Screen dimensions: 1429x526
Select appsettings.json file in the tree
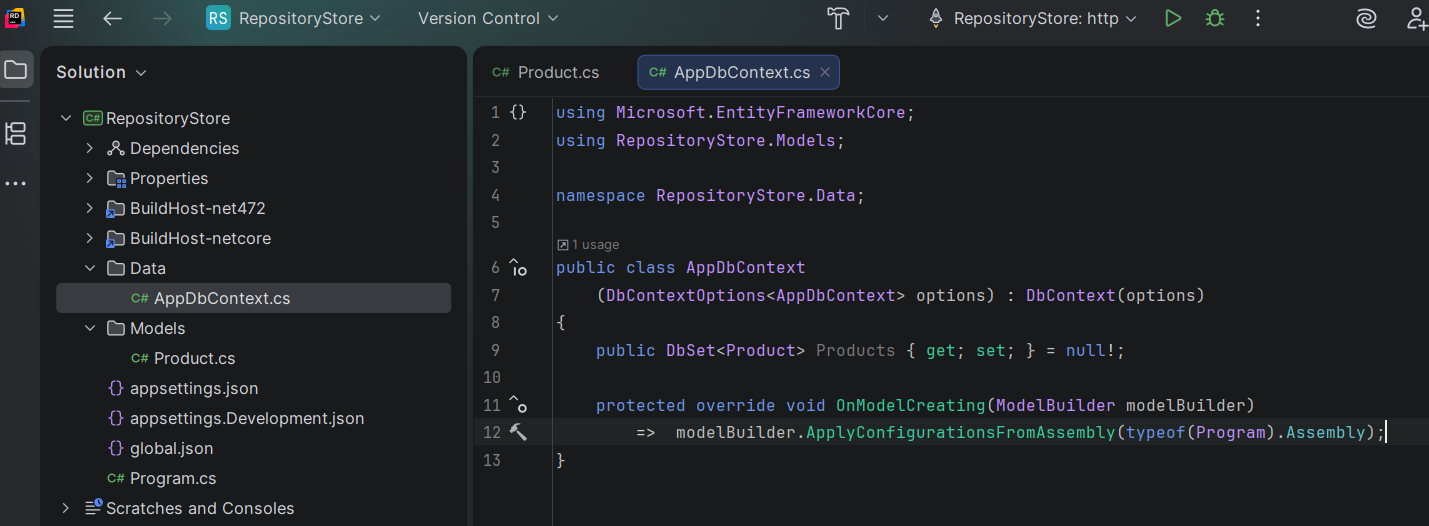pos(194,388)
